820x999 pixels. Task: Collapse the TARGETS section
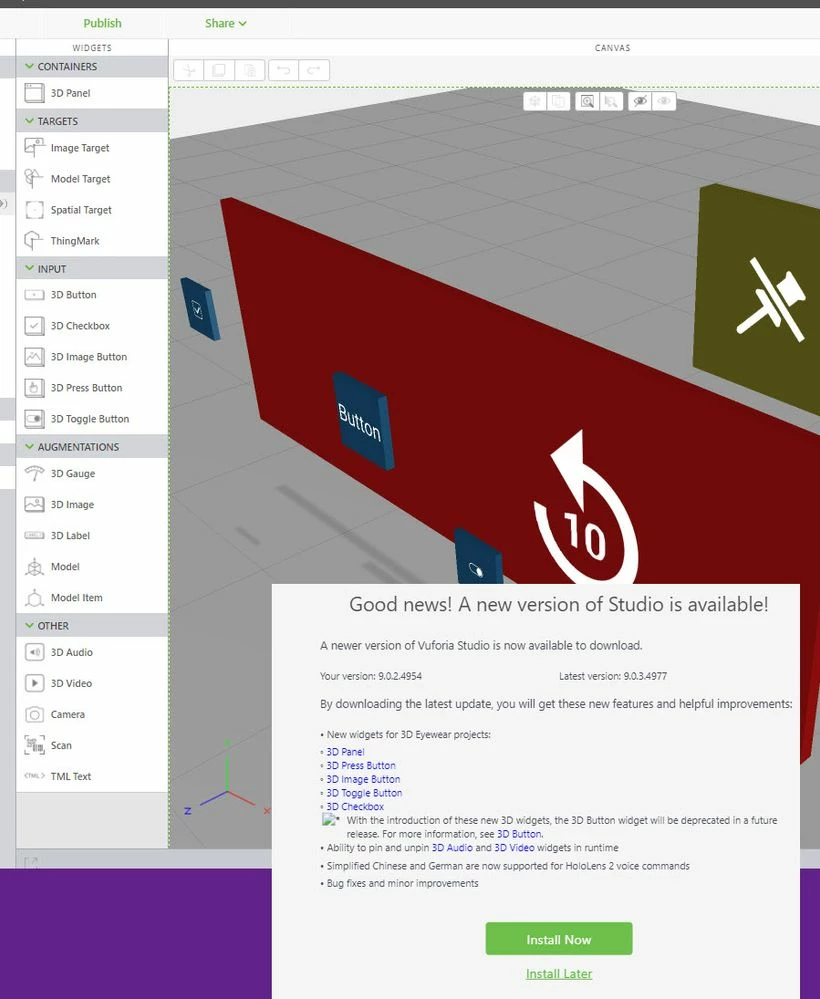click(x=29, y=121)
